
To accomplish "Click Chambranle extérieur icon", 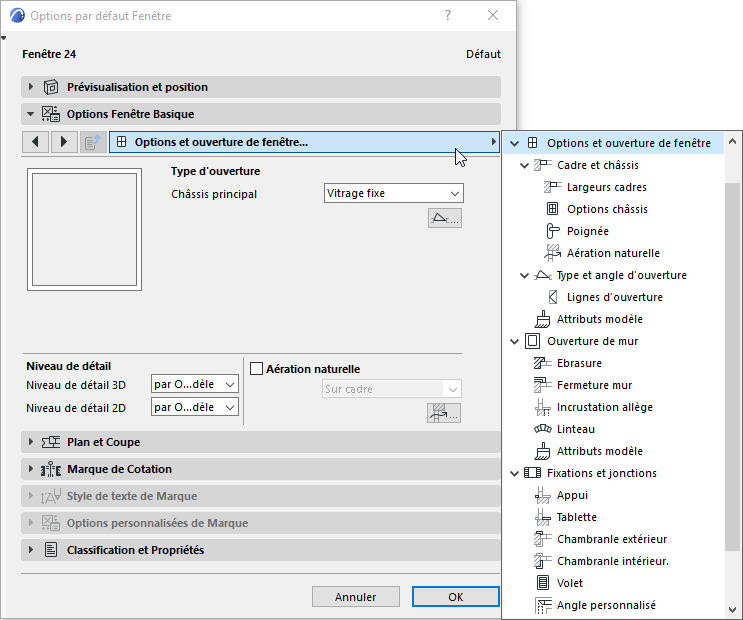I will [543, 539].
